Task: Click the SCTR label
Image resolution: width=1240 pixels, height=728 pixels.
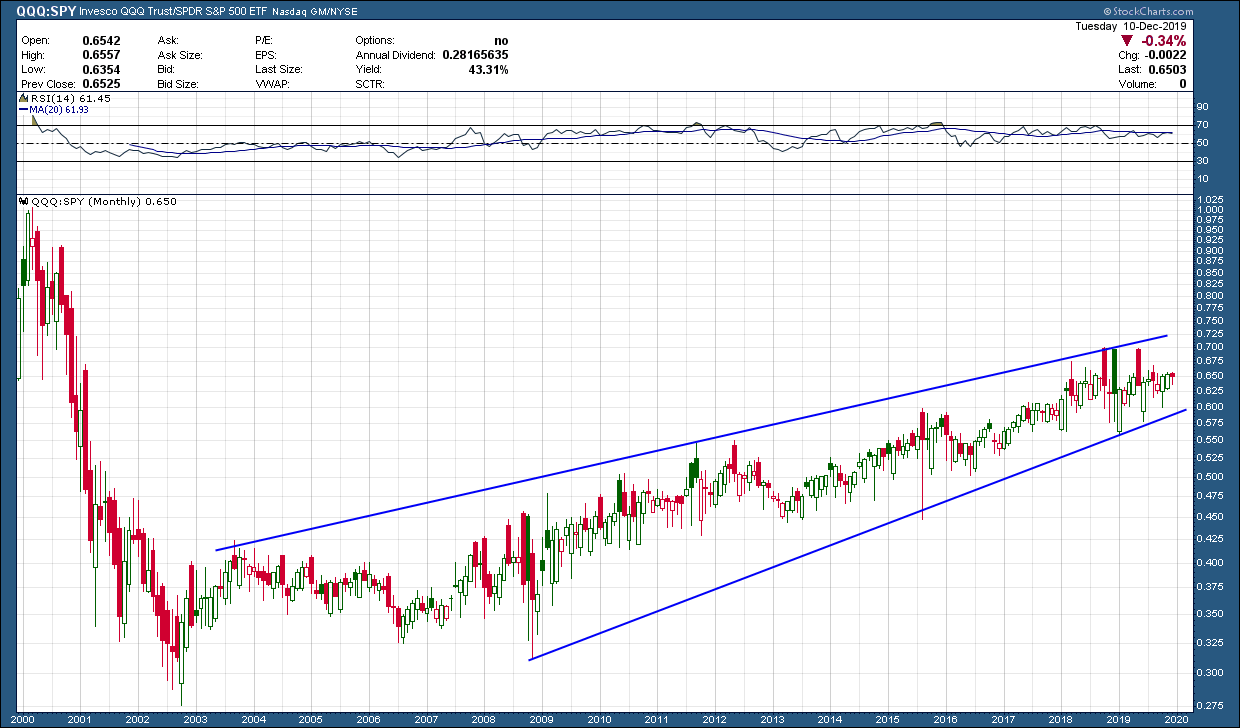Action: tap(372, 85)
